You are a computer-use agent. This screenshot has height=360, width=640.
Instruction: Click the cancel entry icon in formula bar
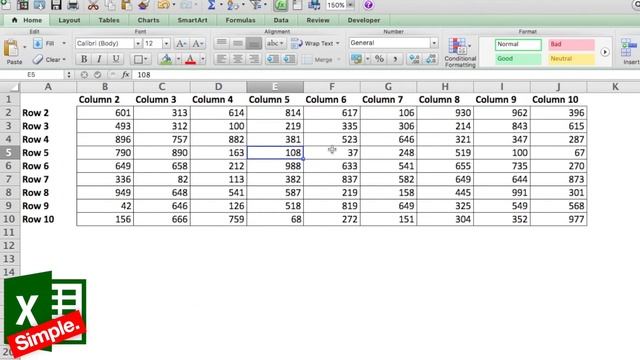click(84, 75)
